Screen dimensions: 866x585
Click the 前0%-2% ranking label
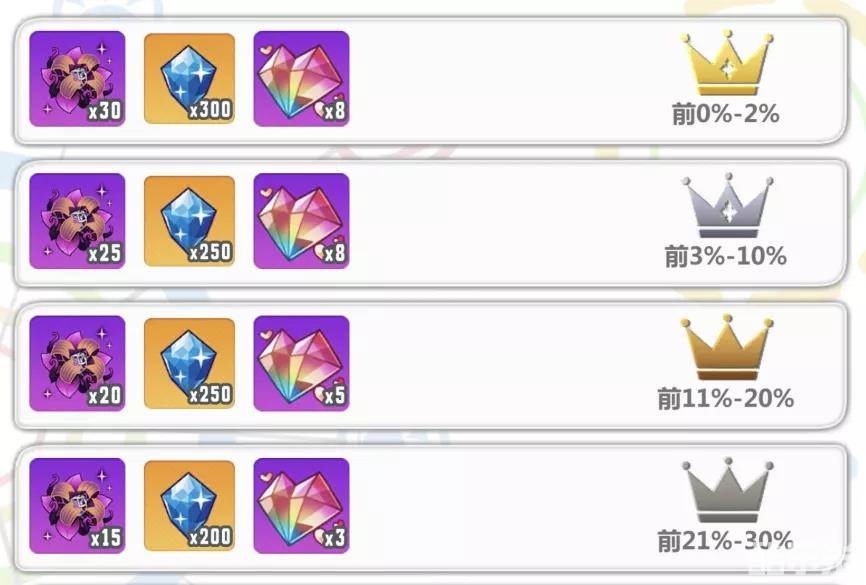pyautogui.click(x=726, y=114)
